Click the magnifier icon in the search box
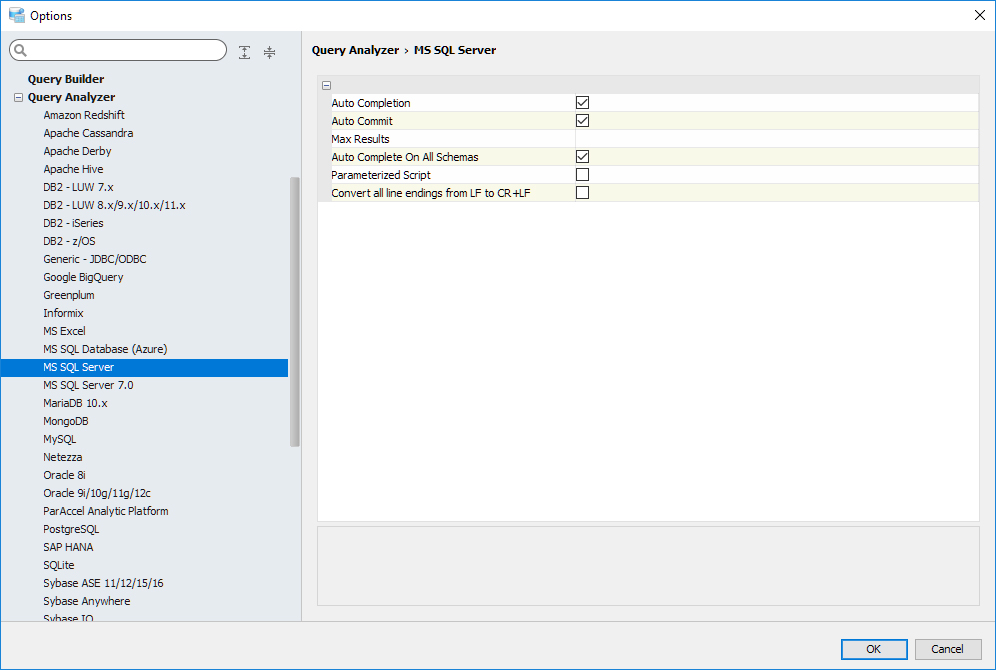 pos(21,51)
